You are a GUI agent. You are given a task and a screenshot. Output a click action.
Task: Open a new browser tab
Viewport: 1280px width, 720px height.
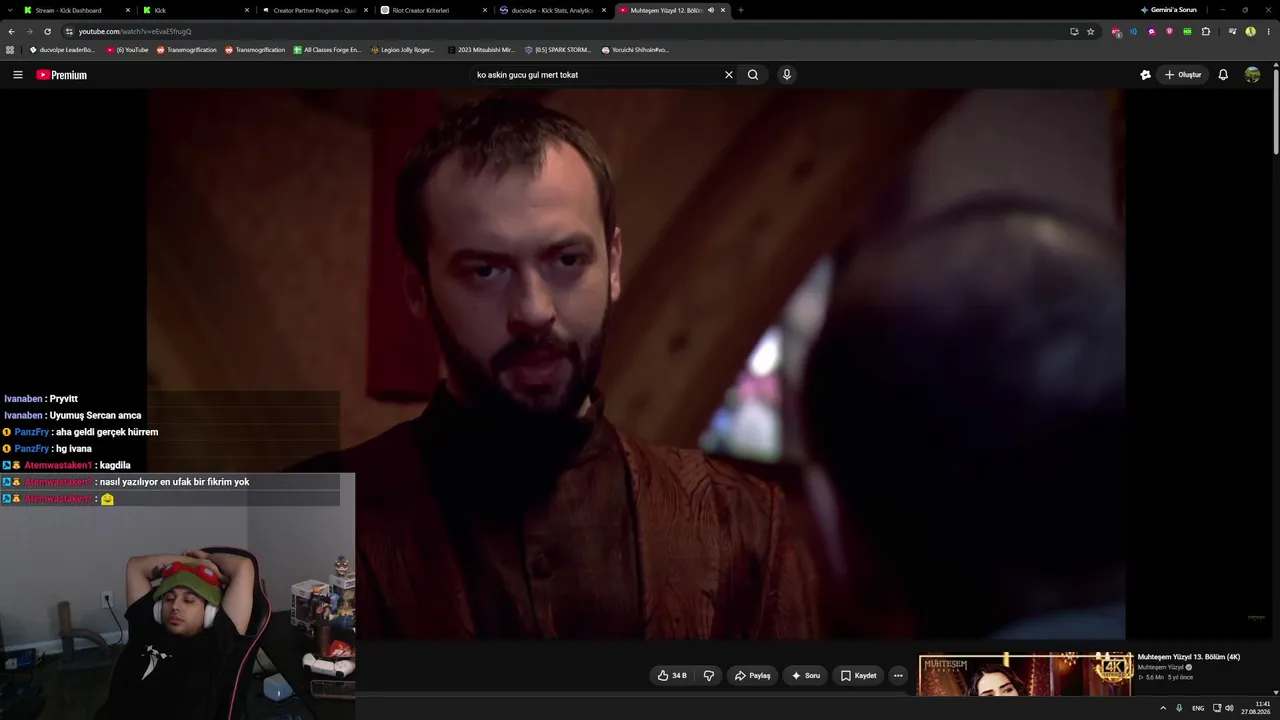click(741, 10)
